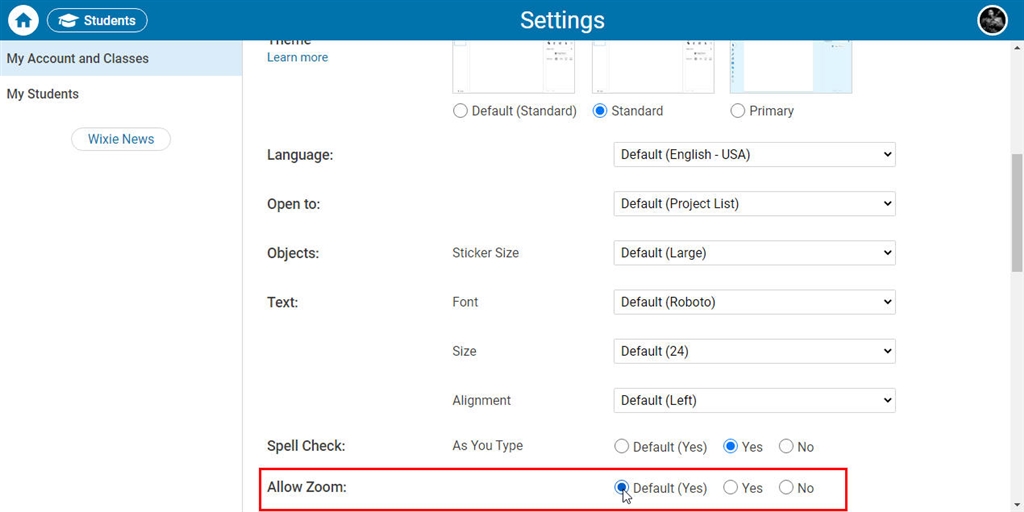Select the Standard theme preview thumbnail
The height and width of the screenshot is (512, 1024).
(x=653, y=67)
